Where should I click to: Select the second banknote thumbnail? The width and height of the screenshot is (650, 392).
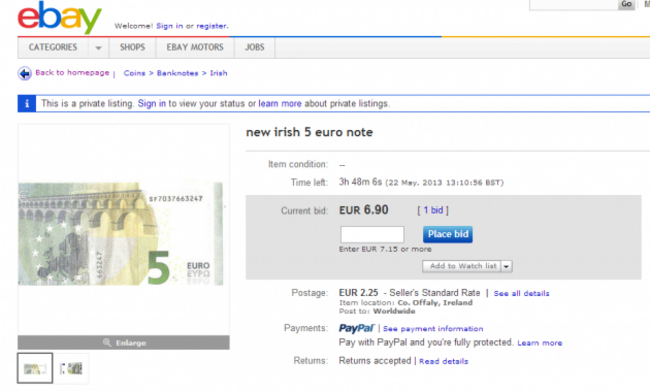point(71,368)
